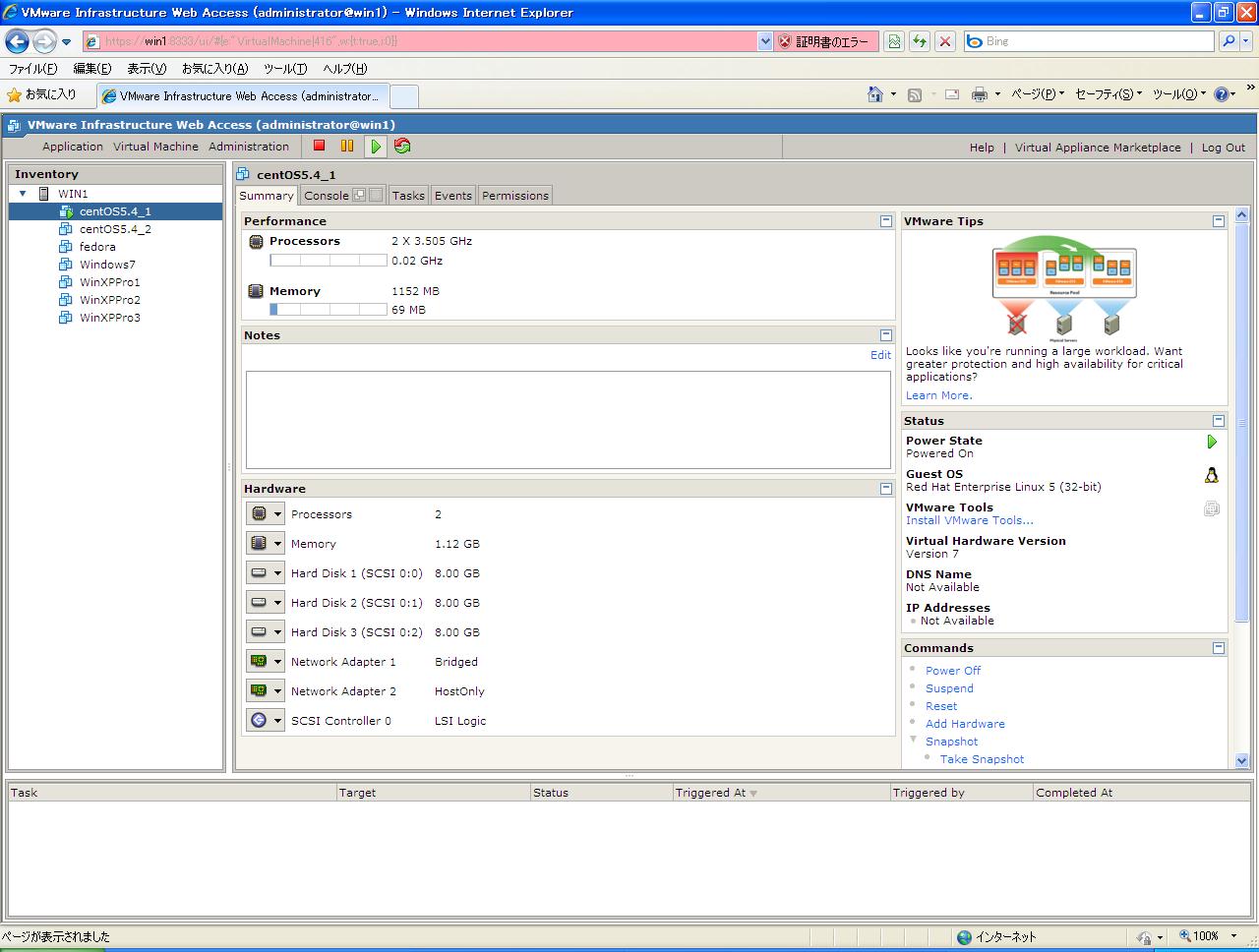1259x952 pixels.
Task: Click the Add Hardware command link
Action: pyautogui.click(x=965, y=724)
